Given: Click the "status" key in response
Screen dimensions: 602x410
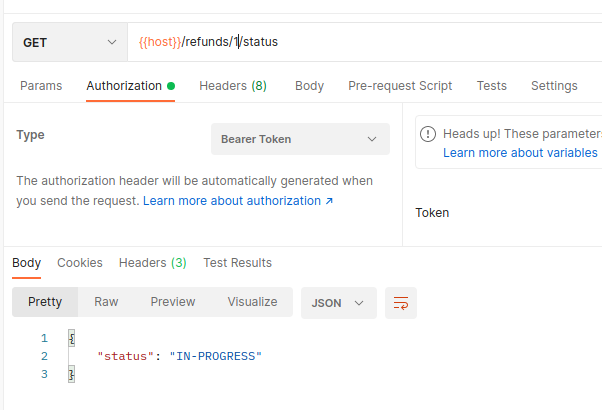Looking at the screenshot, I should (126, 356).
